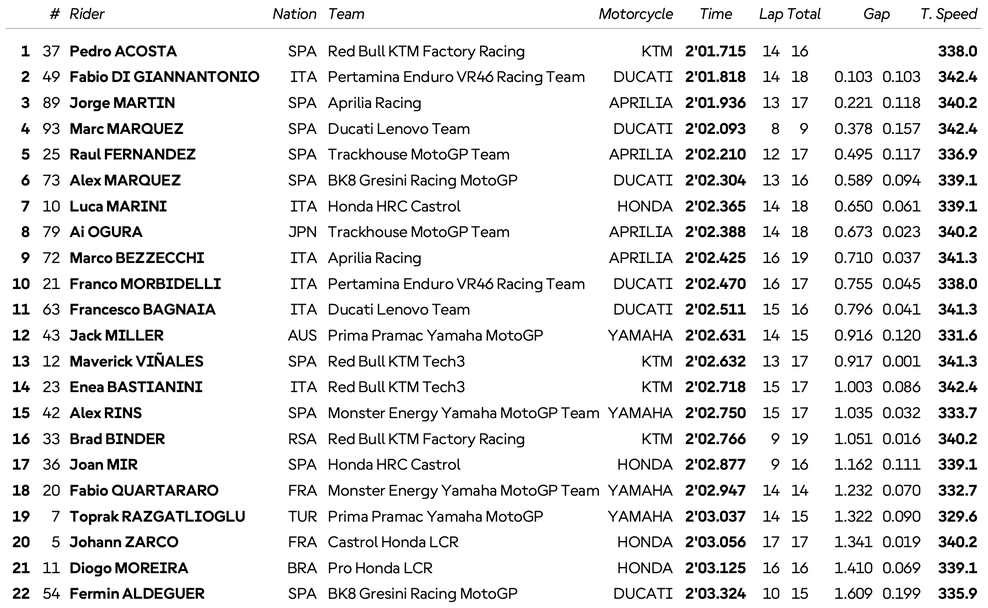Click Fabio QUARTARARO's time 2'02.947
988x608 pixels.
click(716, 491)
